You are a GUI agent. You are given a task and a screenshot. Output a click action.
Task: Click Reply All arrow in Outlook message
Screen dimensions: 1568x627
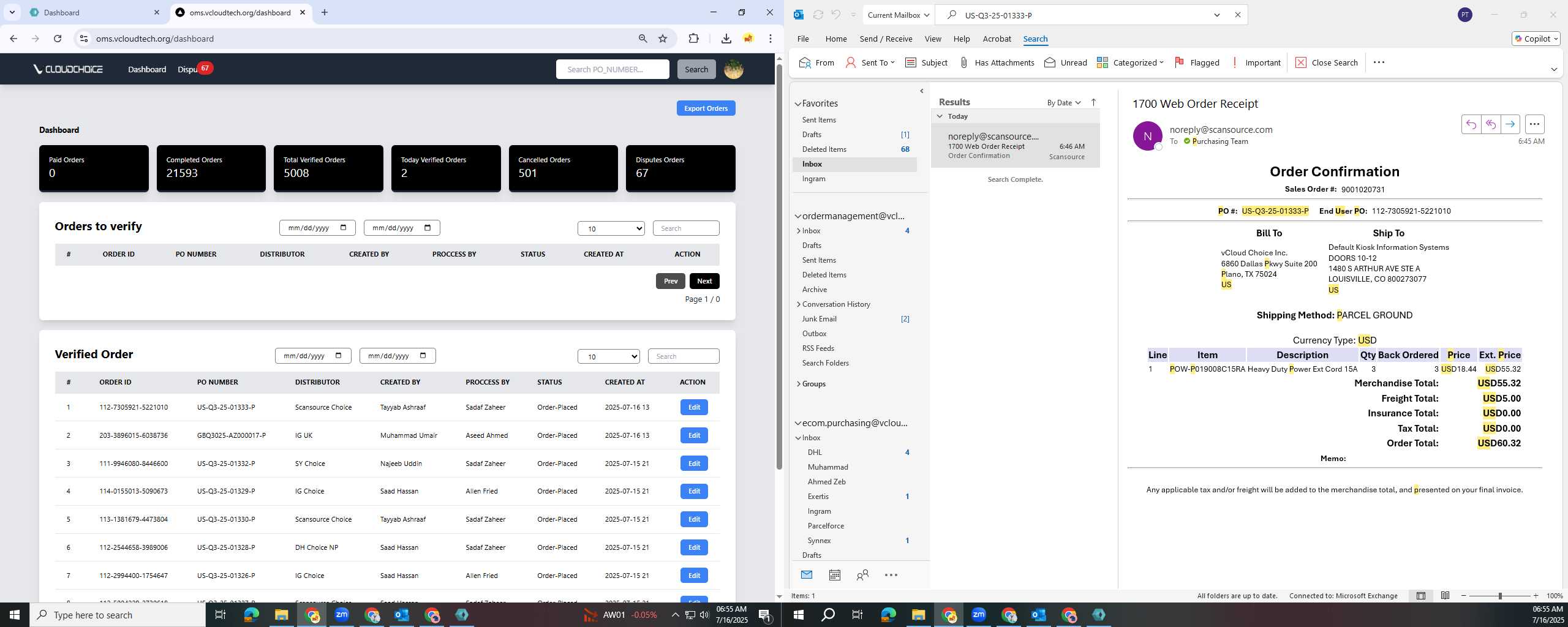1490,124
